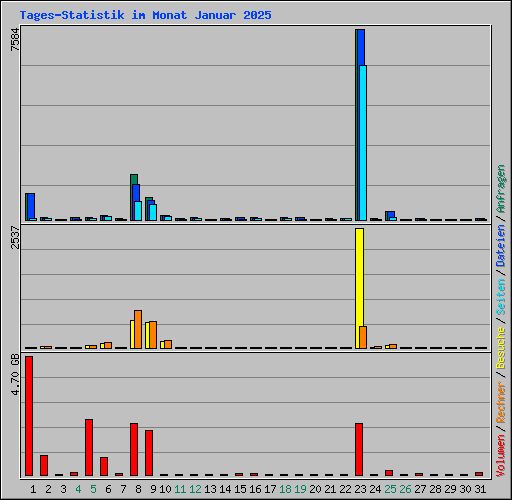512x500 pixels.
Task: Click the red Volumen bar on day 23
Action: point(359,449)
